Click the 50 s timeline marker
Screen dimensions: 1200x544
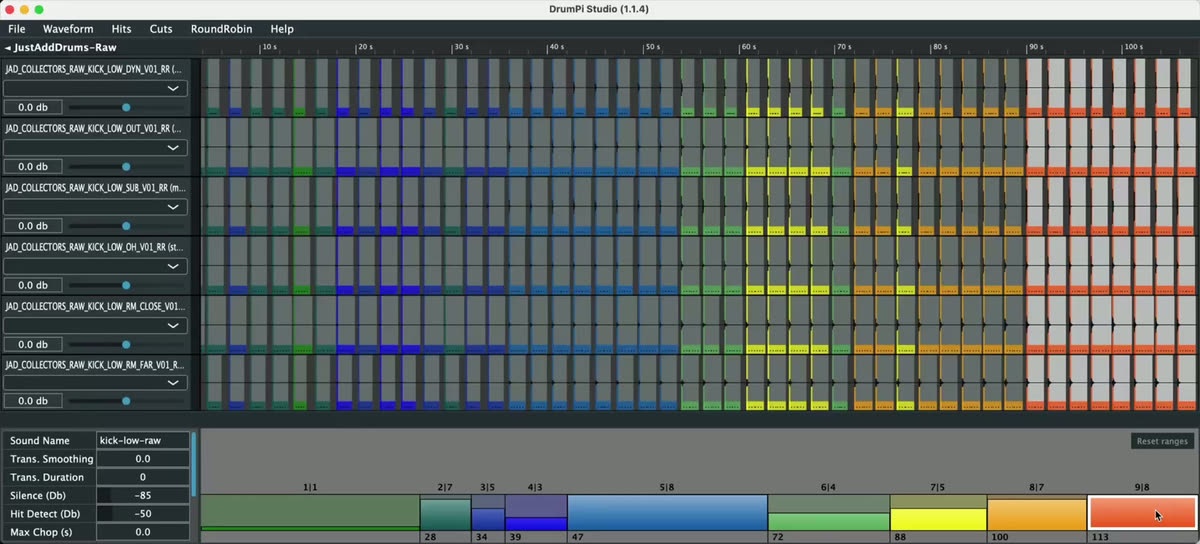point(652,47)
